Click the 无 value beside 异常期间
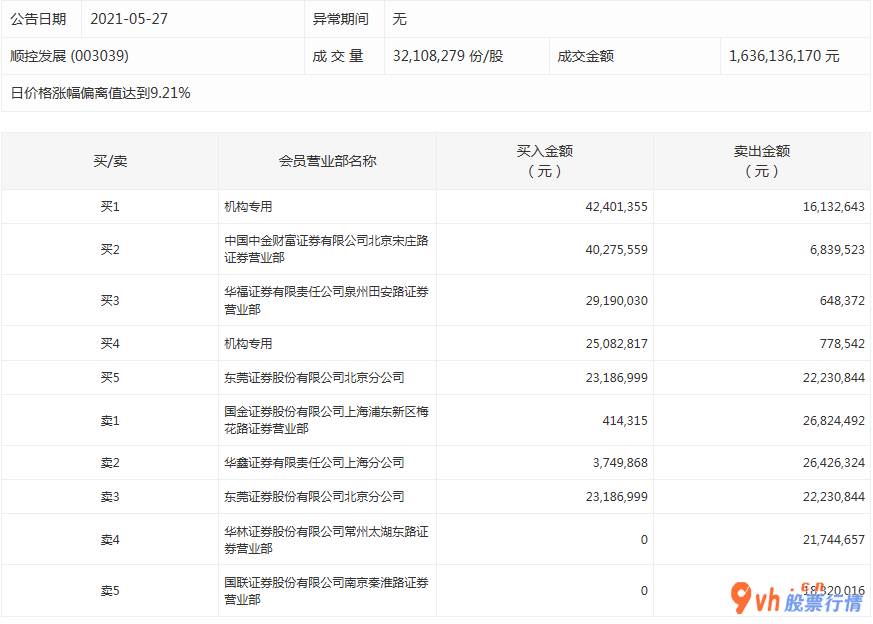This screenshot has height=624, width=873. tap(400, 19)
